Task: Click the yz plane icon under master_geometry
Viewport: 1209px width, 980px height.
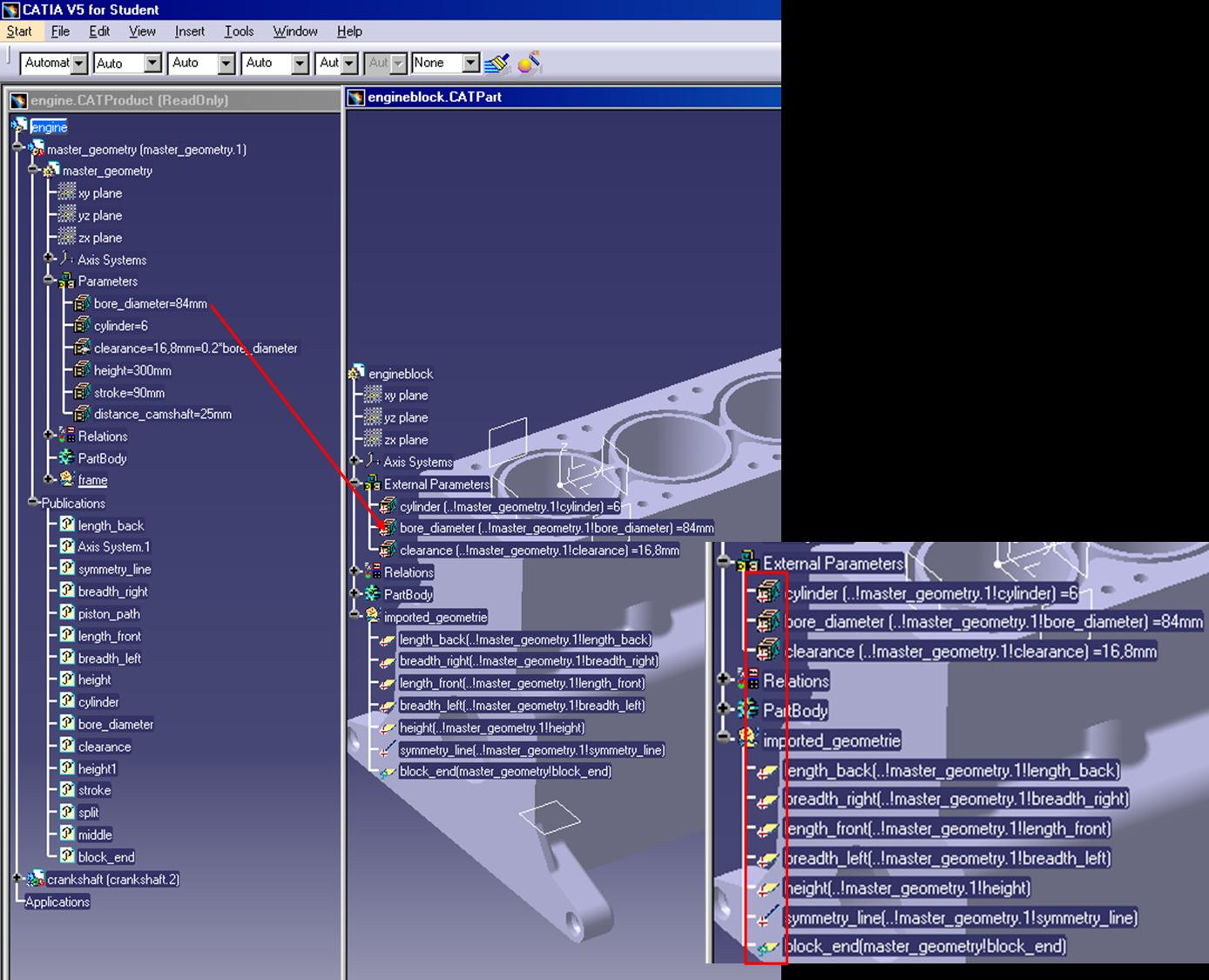Action: [x=66, y=215]
